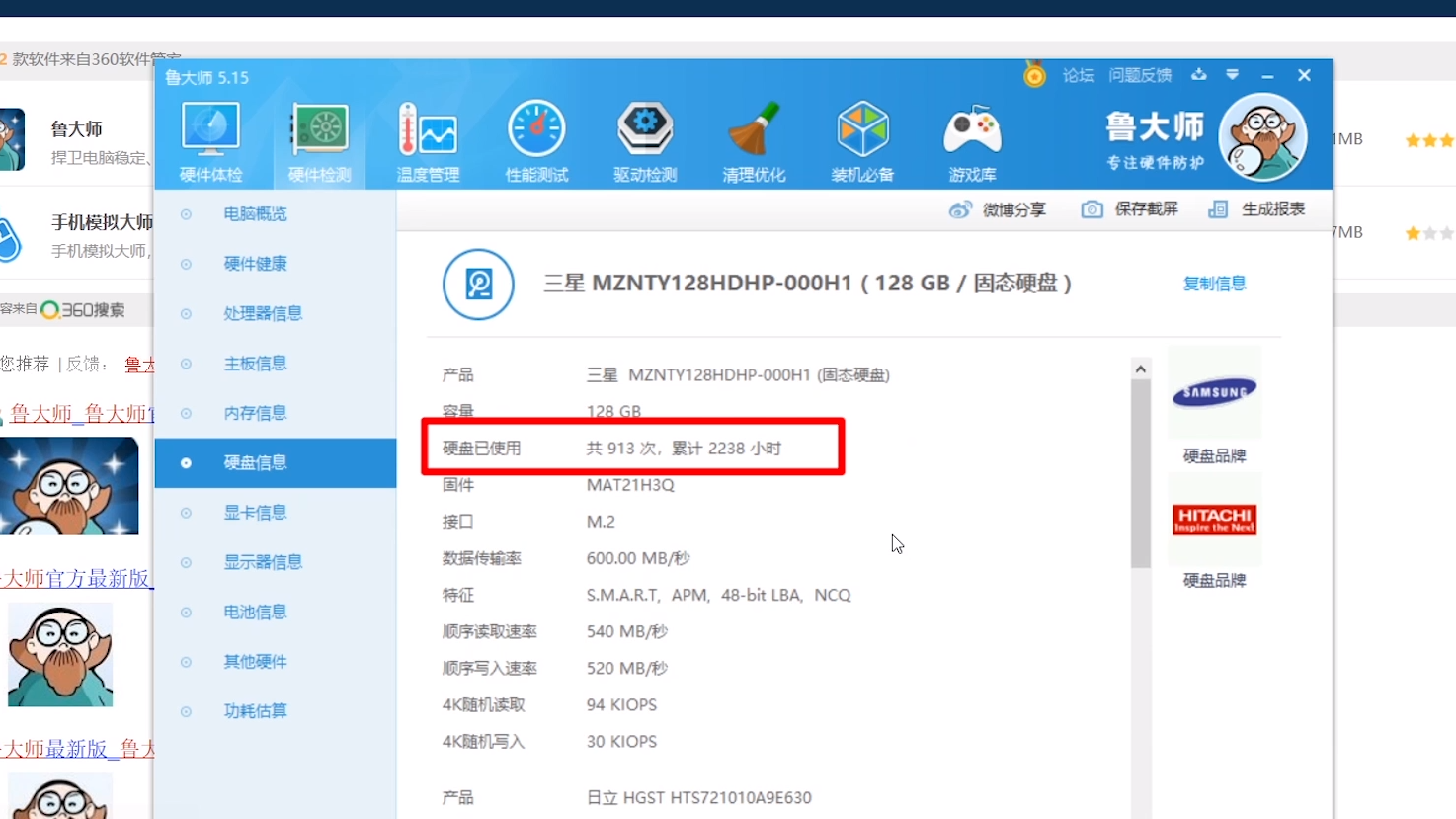The height and width of the screenshot is (819, 1456).
Task: Click the round disk icon beside the drive title
Action: tap(478, 285)
